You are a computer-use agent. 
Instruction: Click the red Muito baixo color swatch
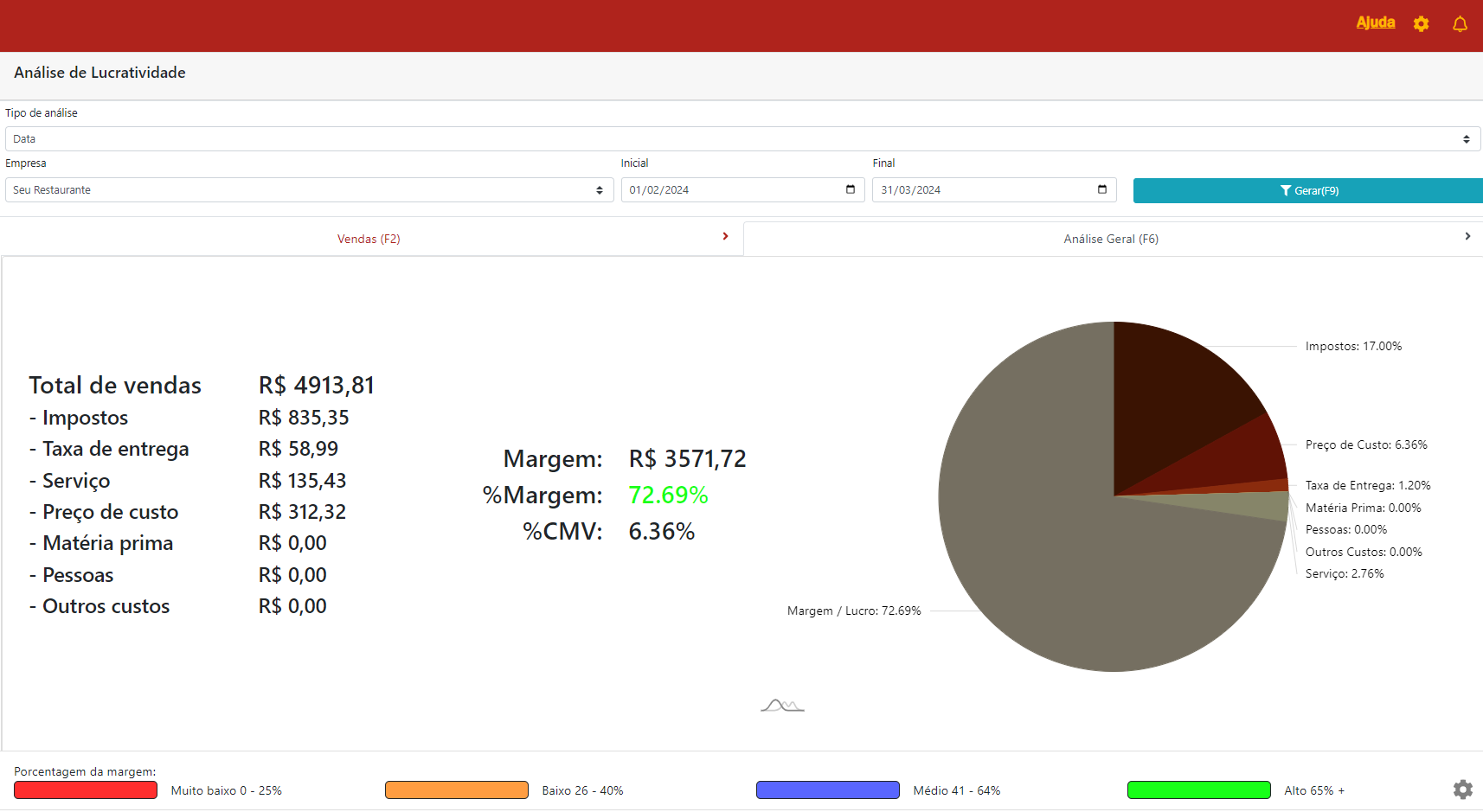pyautogui.click(x=86, y=790)
